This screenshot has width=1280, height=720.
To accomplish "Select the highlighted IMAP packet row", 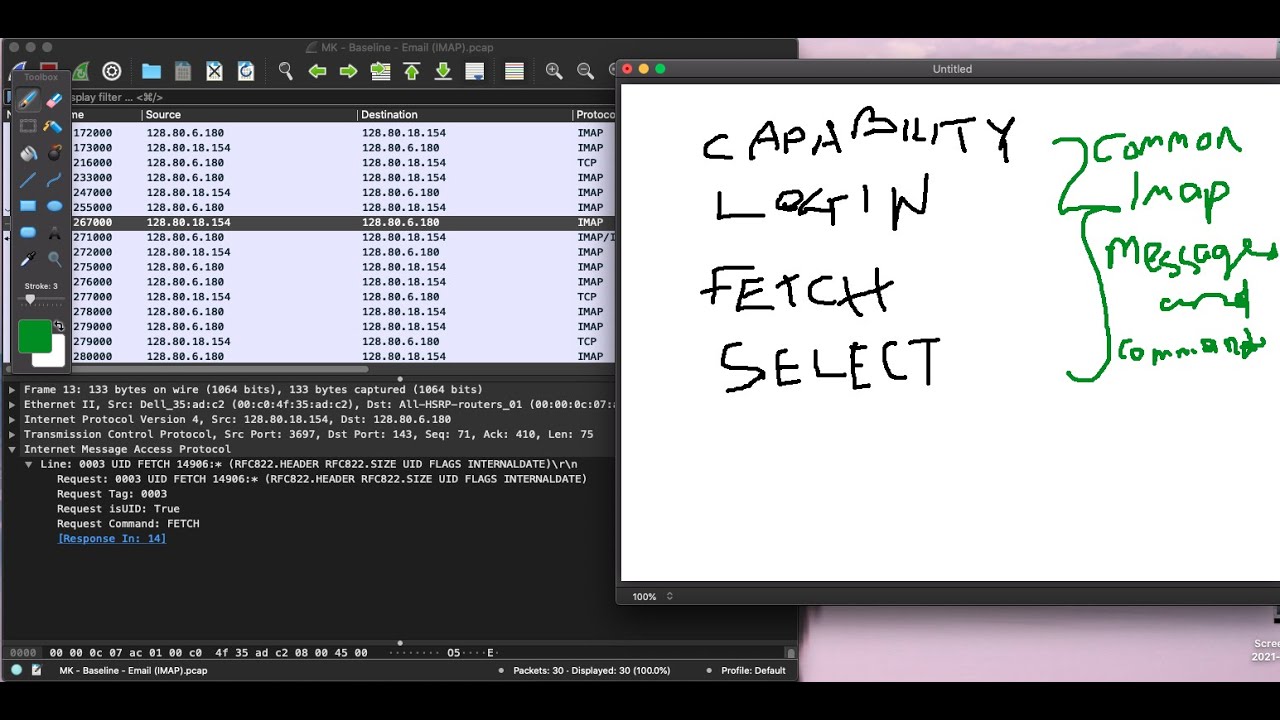I will tap(300, 222).
